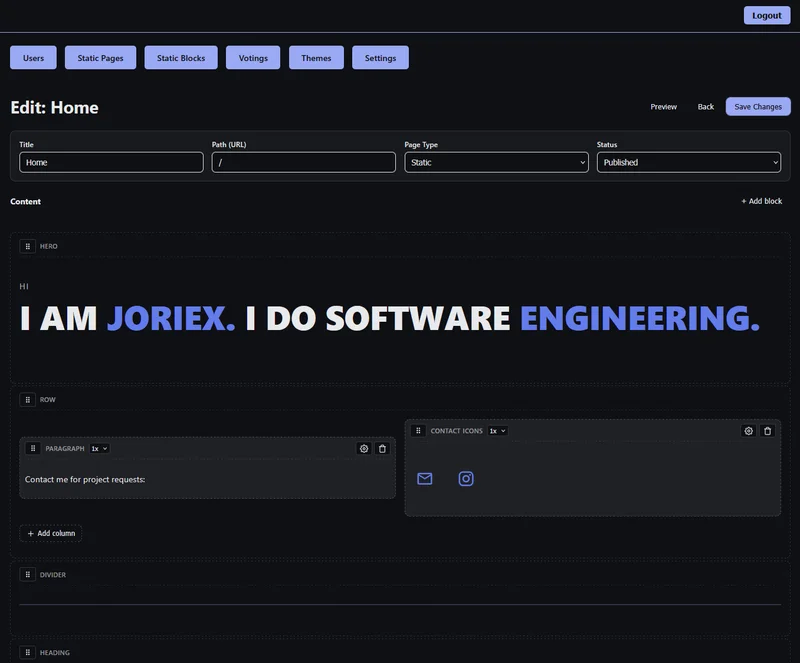This screenshot has width=800, height=663.
Task: Click the Instagram contact icon
Action: (466, 479)
